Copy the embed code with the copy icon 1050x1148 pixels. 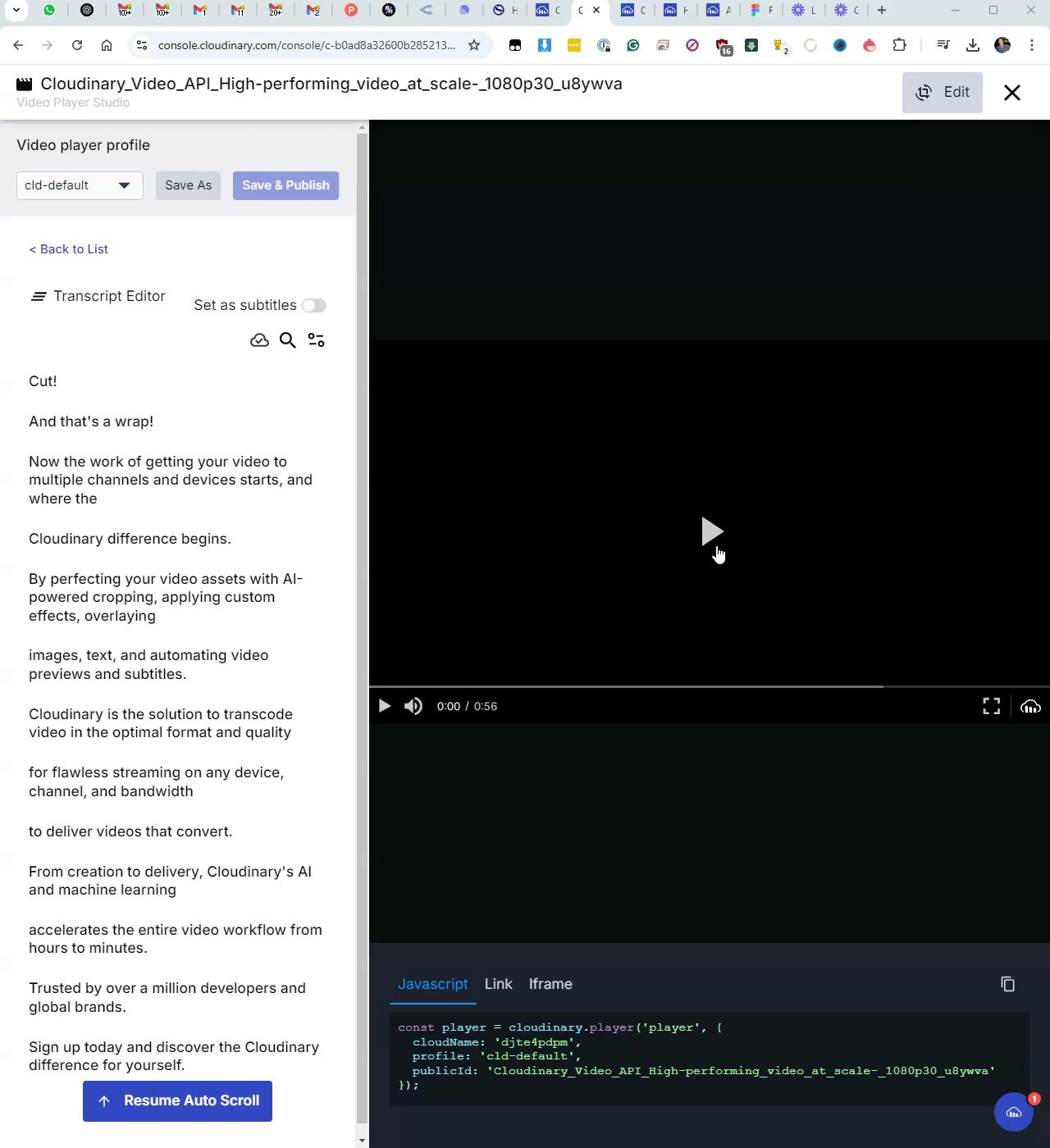click(1008, 984)
